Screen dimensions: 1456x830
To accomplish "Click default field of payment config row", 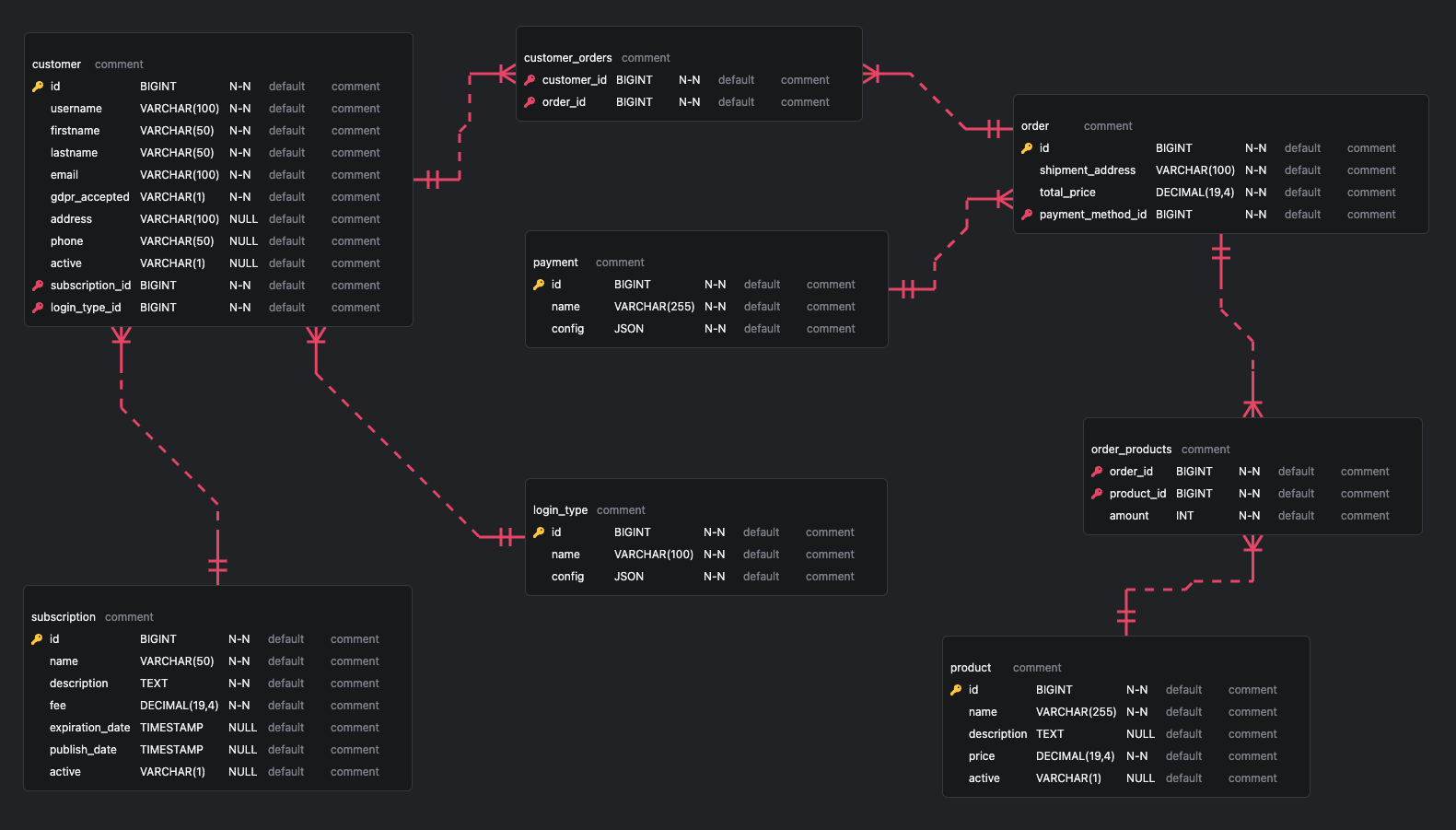I will [762, 329].
